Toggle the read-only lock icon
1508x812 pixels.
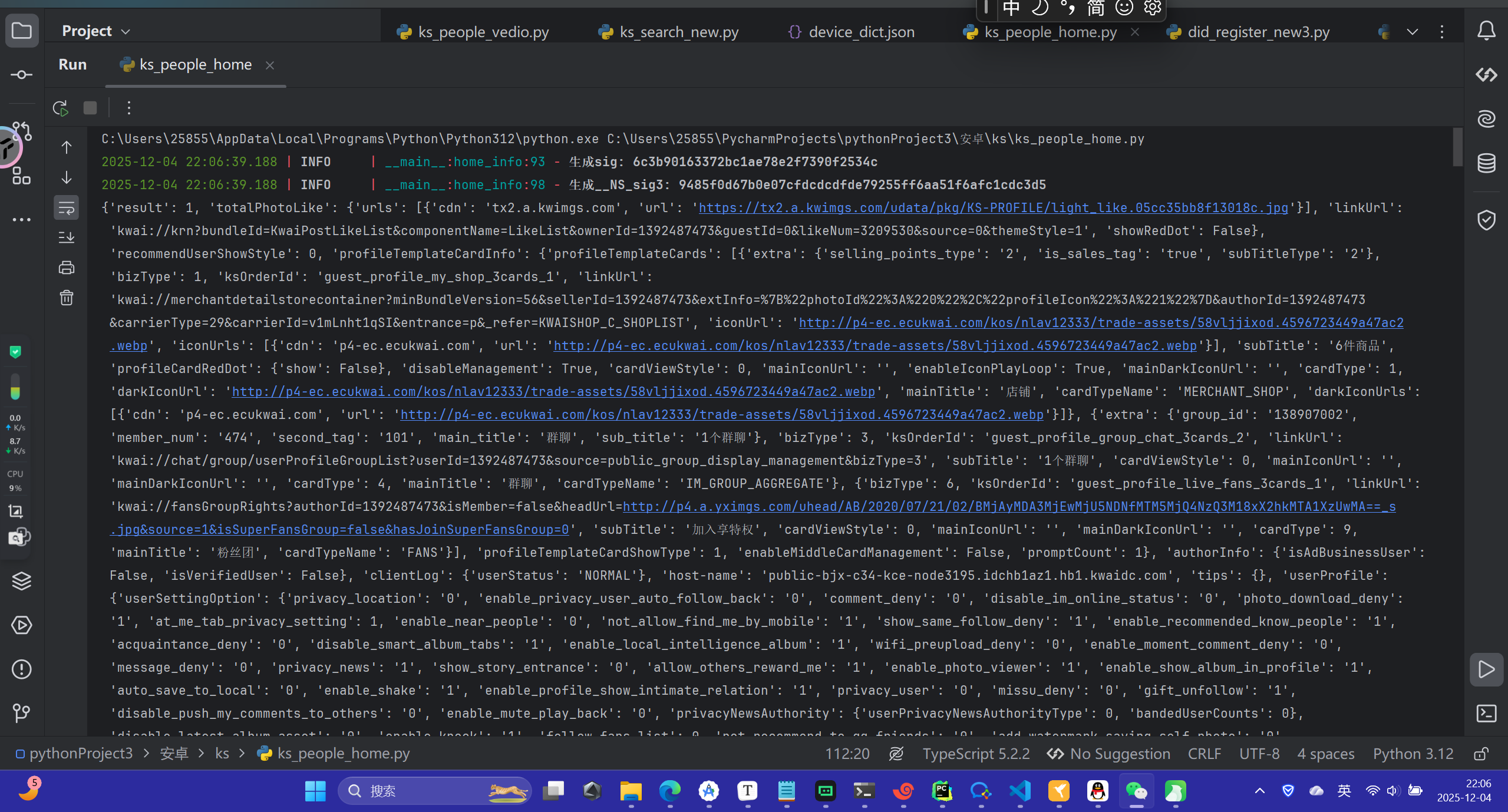(x=1481, y=754)
